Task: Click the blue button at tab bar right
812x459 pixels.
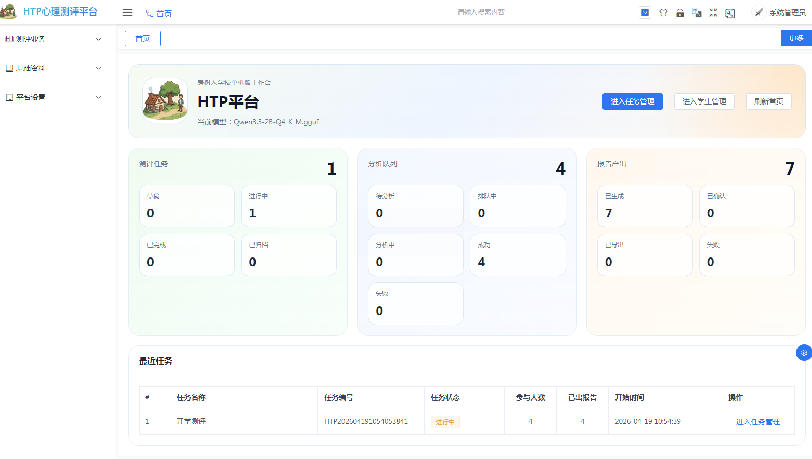Action: [796, 38]
